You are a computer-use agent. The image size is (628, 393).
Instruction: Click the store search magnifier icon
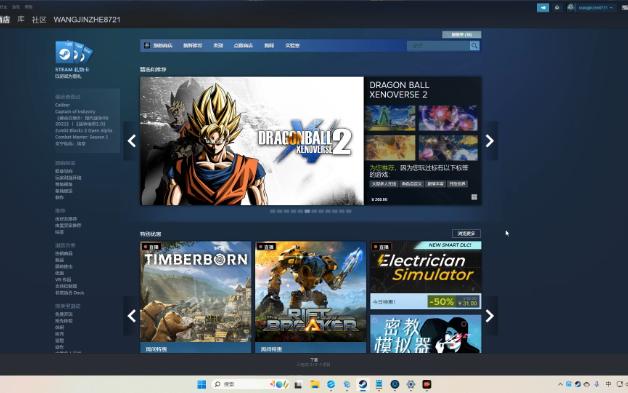pos(474,46)
